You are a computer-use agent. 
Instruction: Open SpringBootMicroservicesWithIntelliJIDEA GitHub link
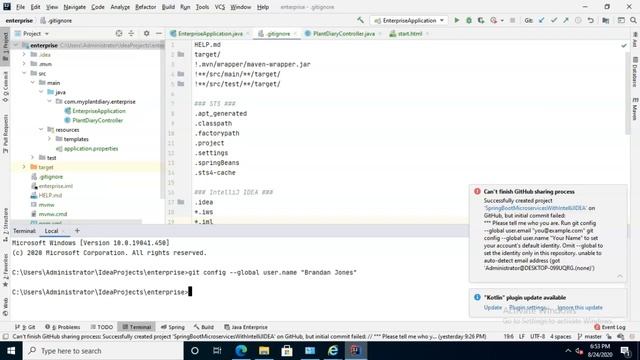point(535,208)
